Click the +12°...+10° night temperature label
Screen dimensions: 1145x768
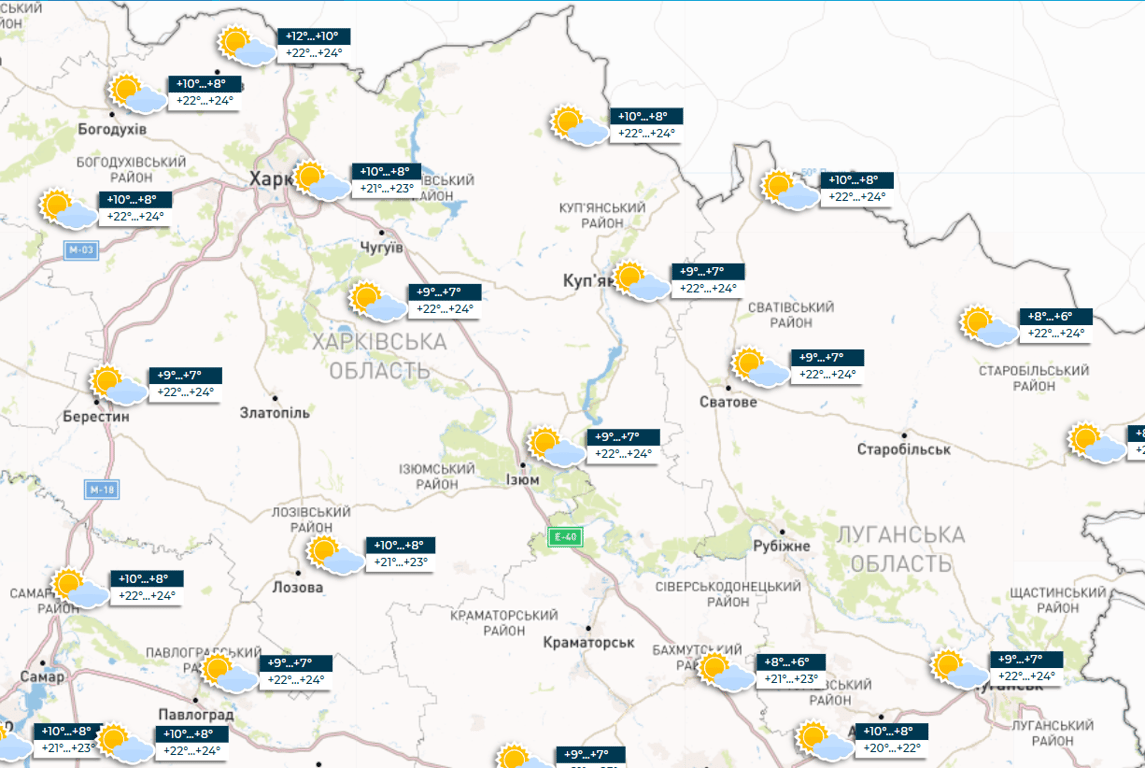tap(313, 36)
